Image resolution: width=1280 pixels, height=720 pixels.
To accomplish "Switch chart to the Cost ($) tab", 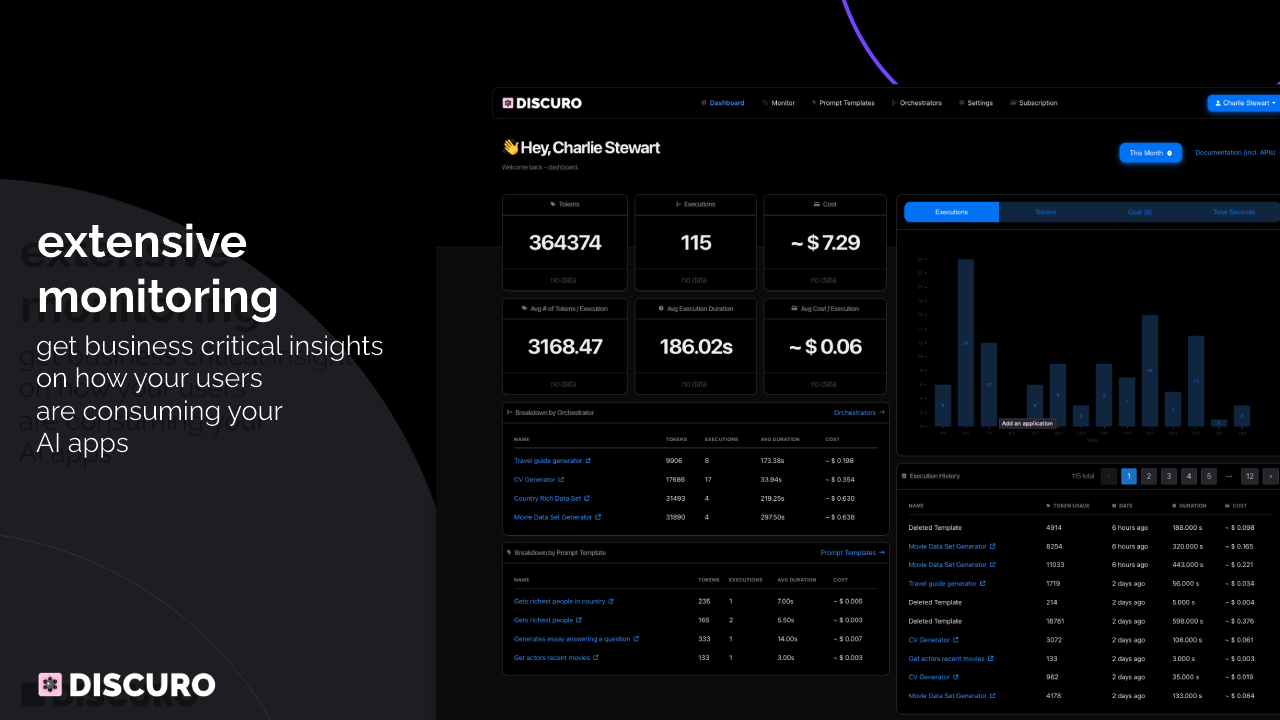I will pos(1140,212).
